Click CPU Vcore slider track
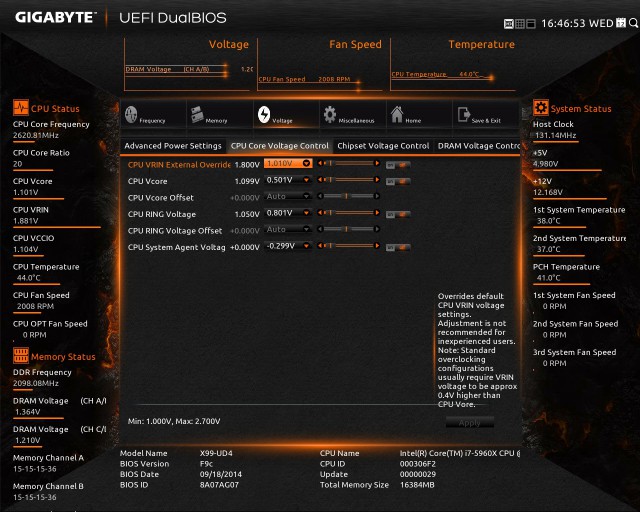The image size is (640, 512). coord(349,180)
